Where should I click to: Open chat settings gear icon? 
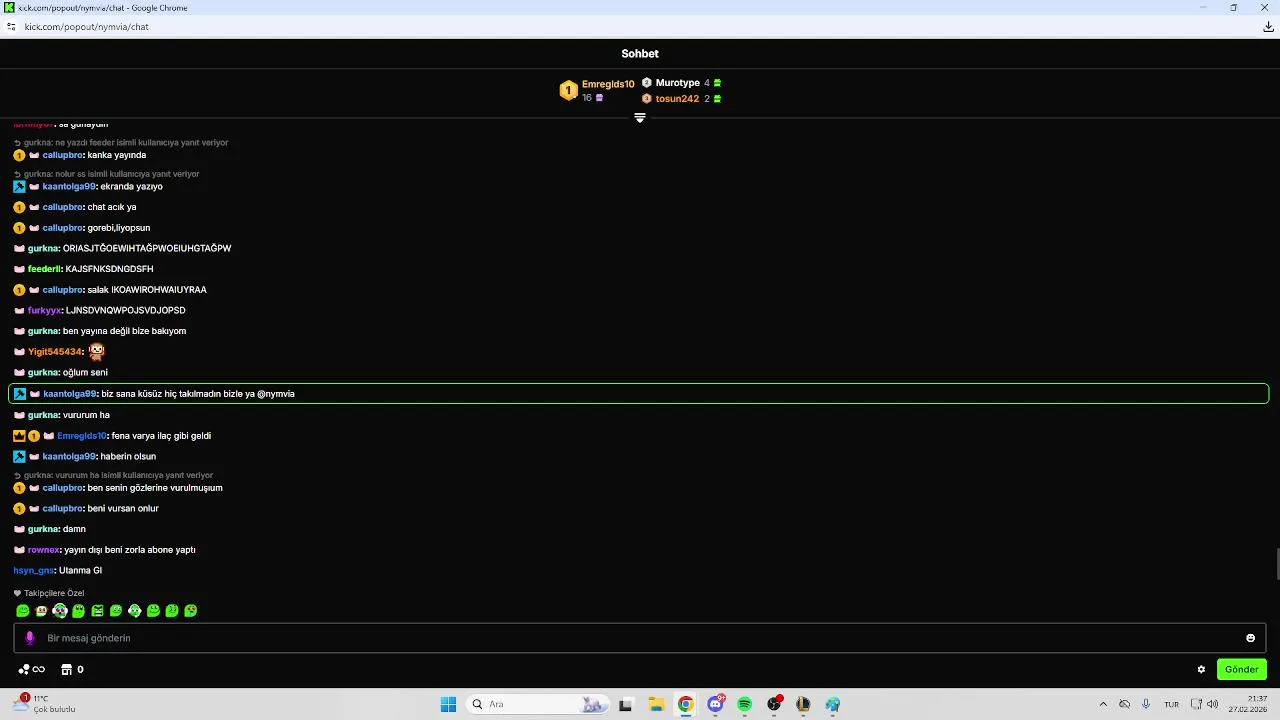1201,670
